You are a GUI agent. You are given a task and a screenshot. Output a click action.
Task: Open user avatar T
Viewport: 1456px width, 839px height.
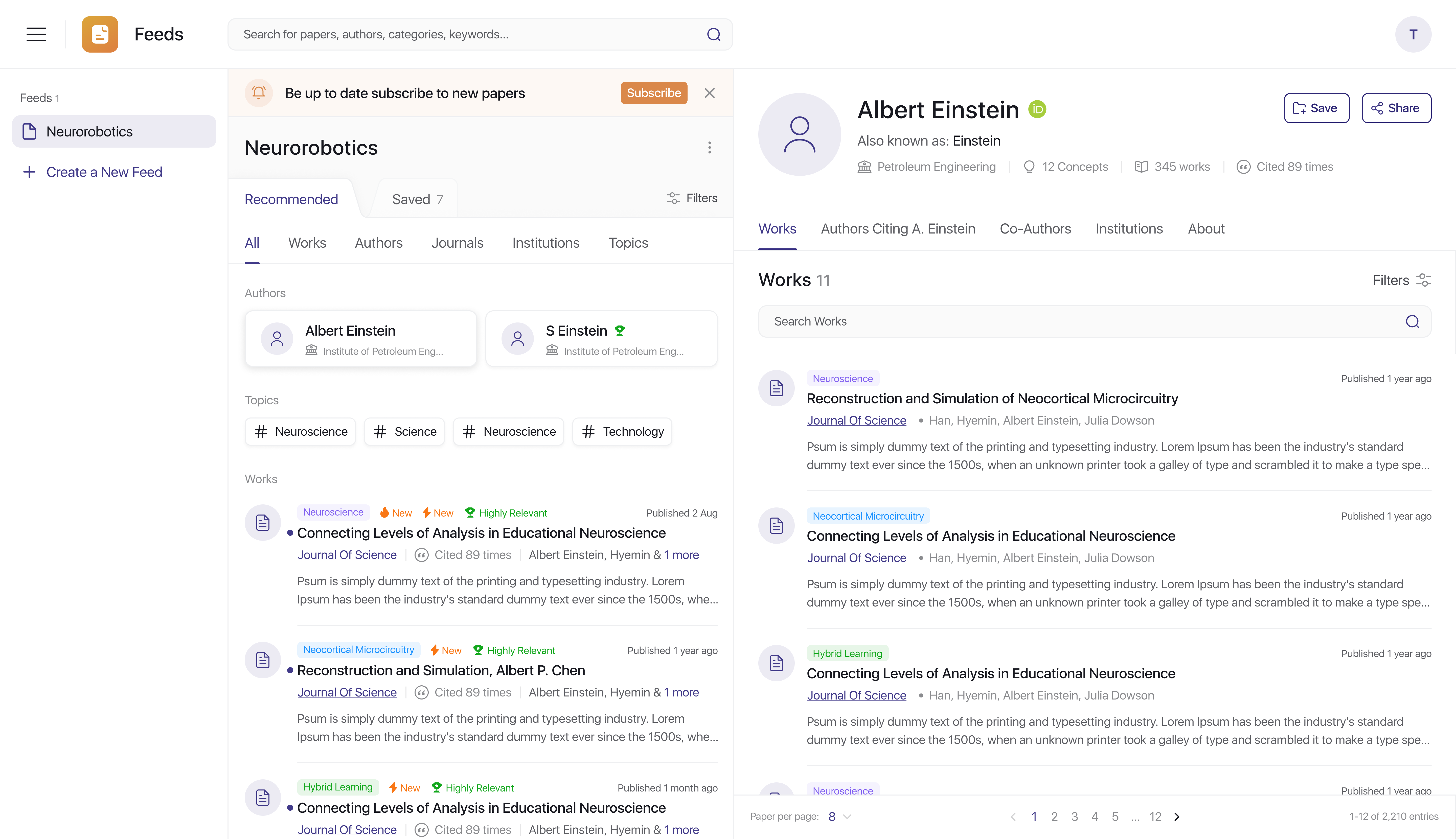click(x=1413, y=35)
